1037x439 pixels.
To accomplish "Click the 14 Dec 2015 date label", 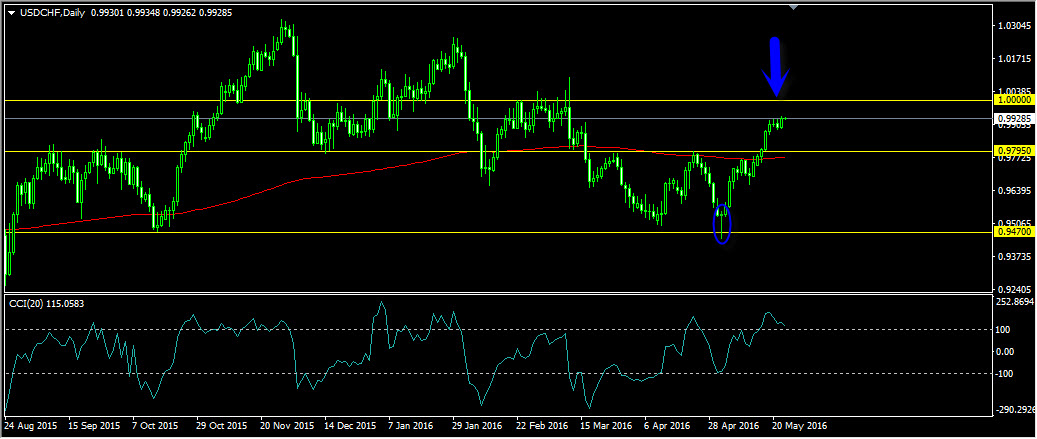I will 351,426.
